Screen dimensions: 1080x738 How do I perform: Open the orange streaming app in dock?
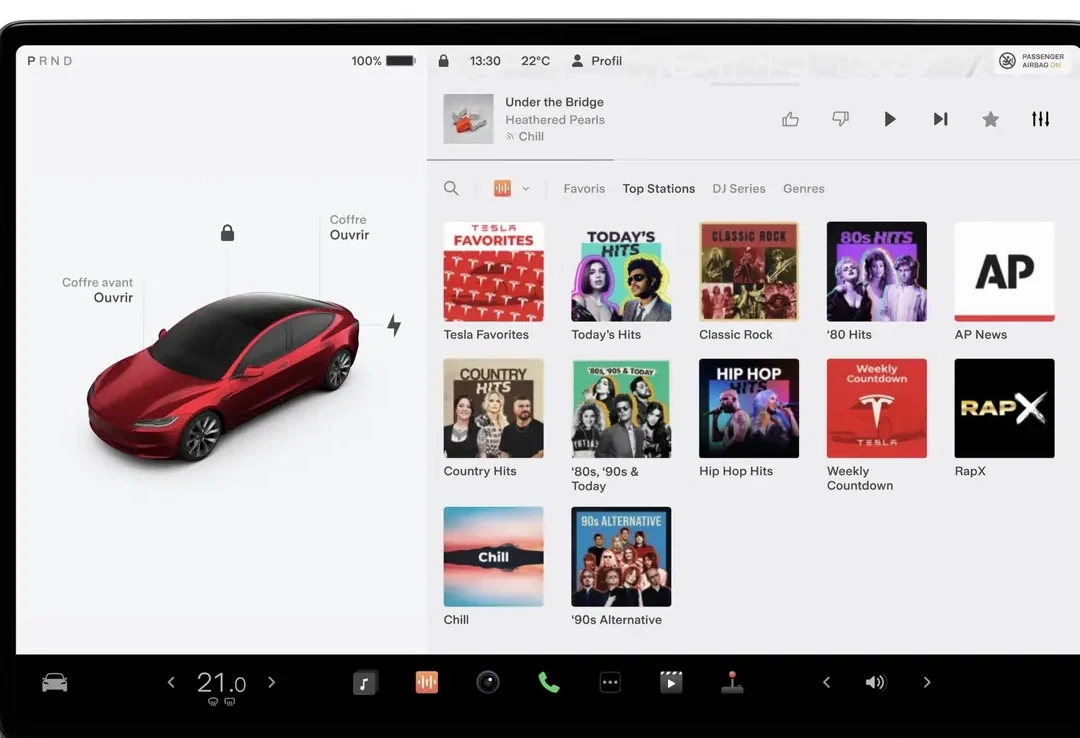tap(426, 682)
